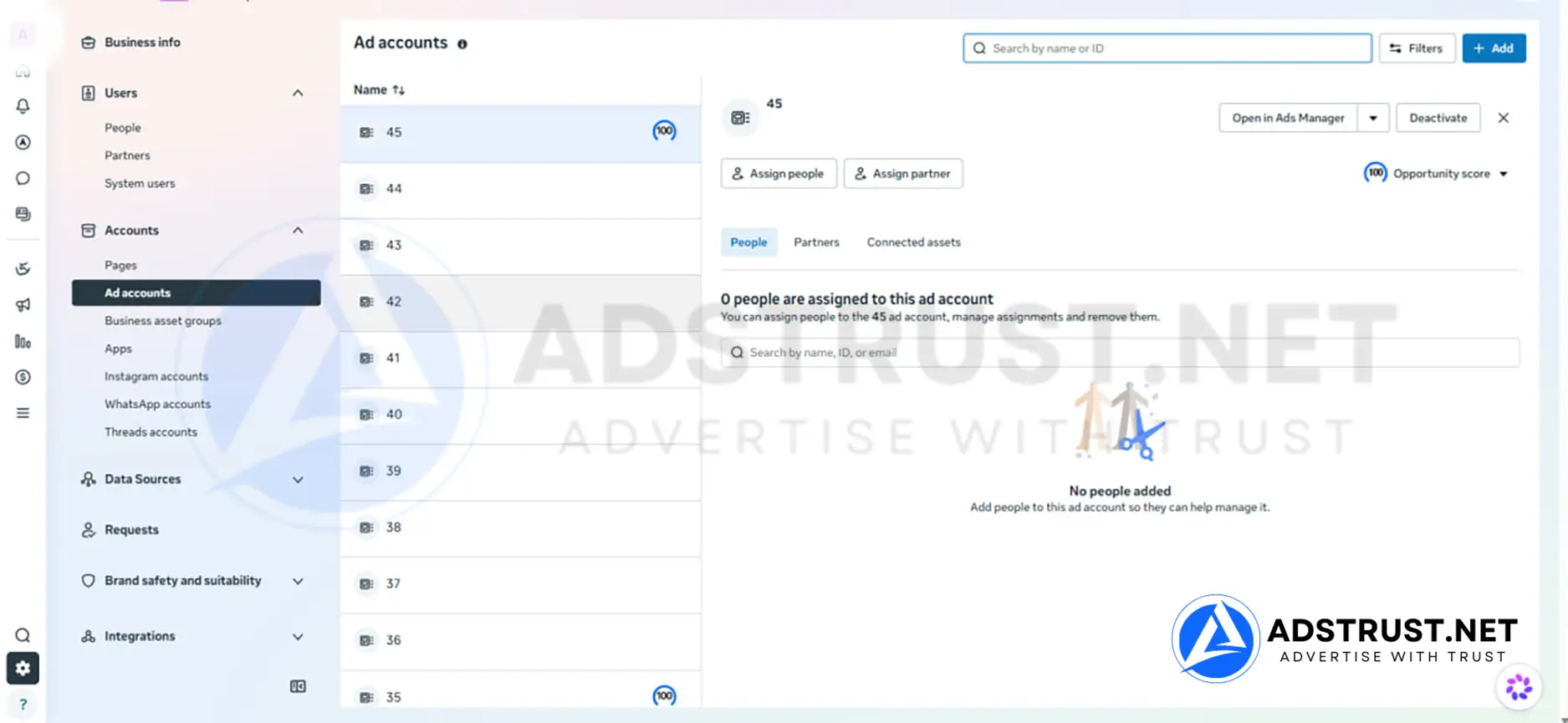The image size is (1568, 723).
Task: Close the ad account 45 detail panel
Action: [x=1504, y=118]
